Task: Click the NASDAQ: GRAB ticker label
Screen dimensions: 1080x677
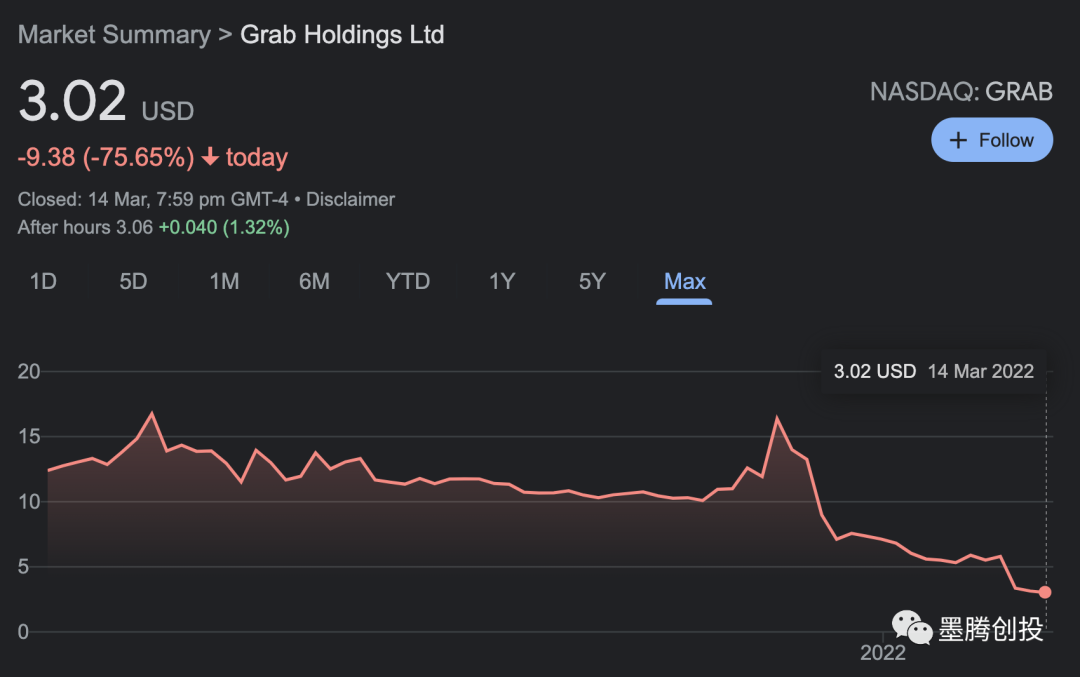Action: tap(961, 92)
